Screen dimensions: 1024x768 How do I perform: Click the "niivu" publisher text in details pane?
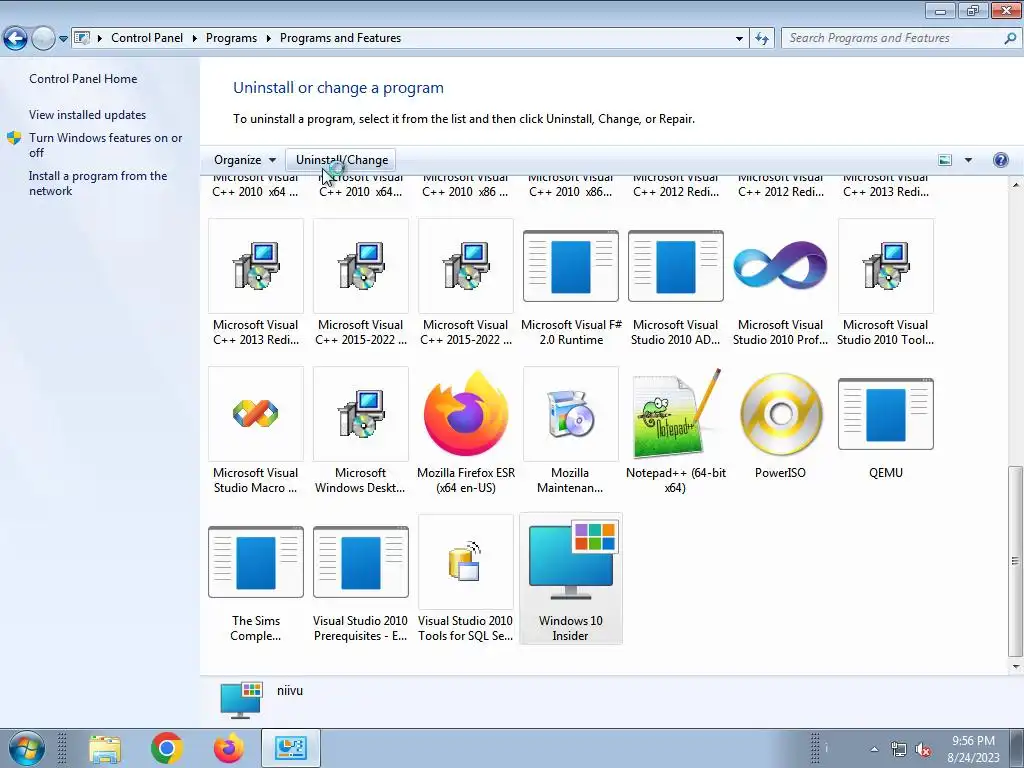290,690
